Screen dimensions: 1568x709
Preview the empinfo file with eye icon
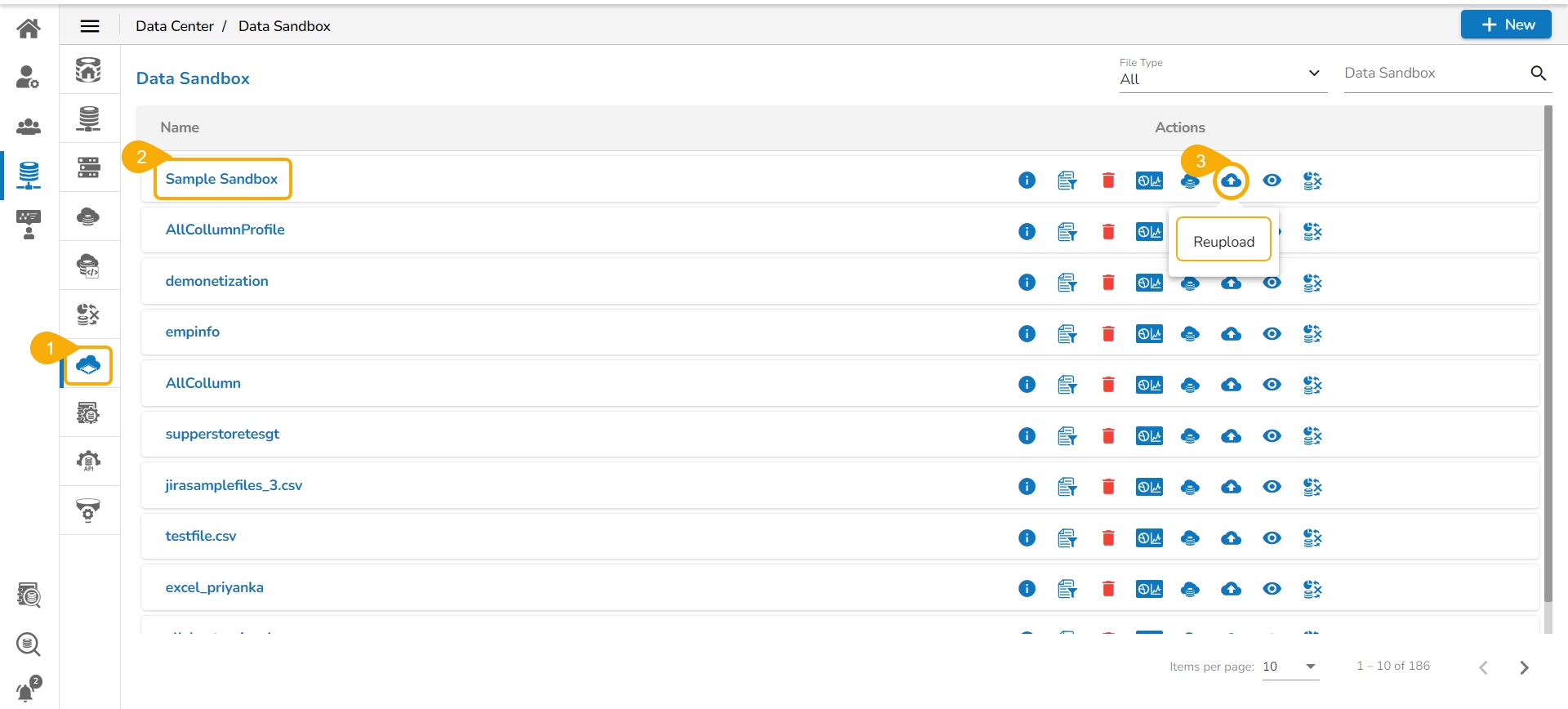(1272, 334)
